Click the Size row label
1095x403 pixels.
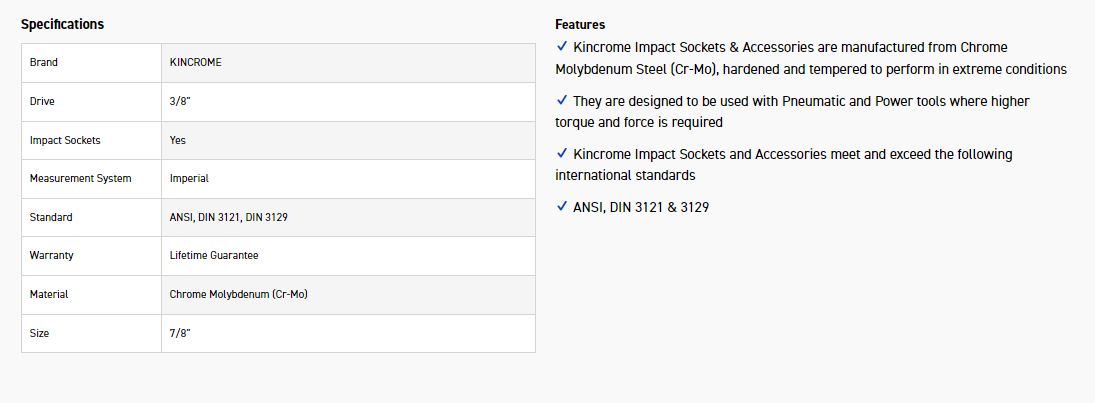click(40, 333)
